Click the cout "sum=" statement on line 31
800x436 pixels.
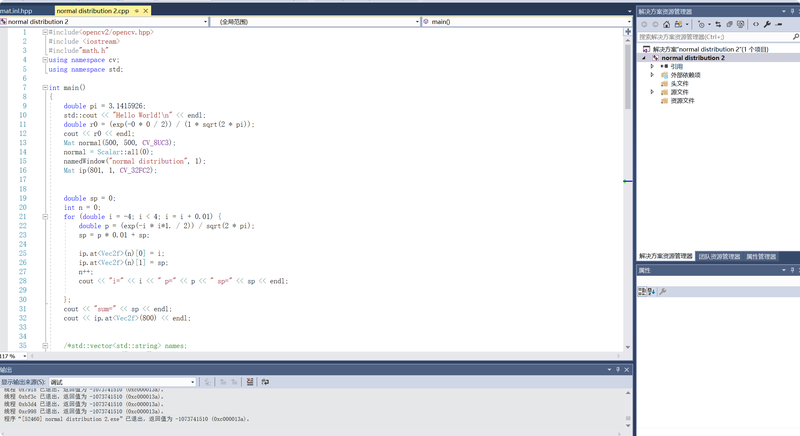click(118, 309)
